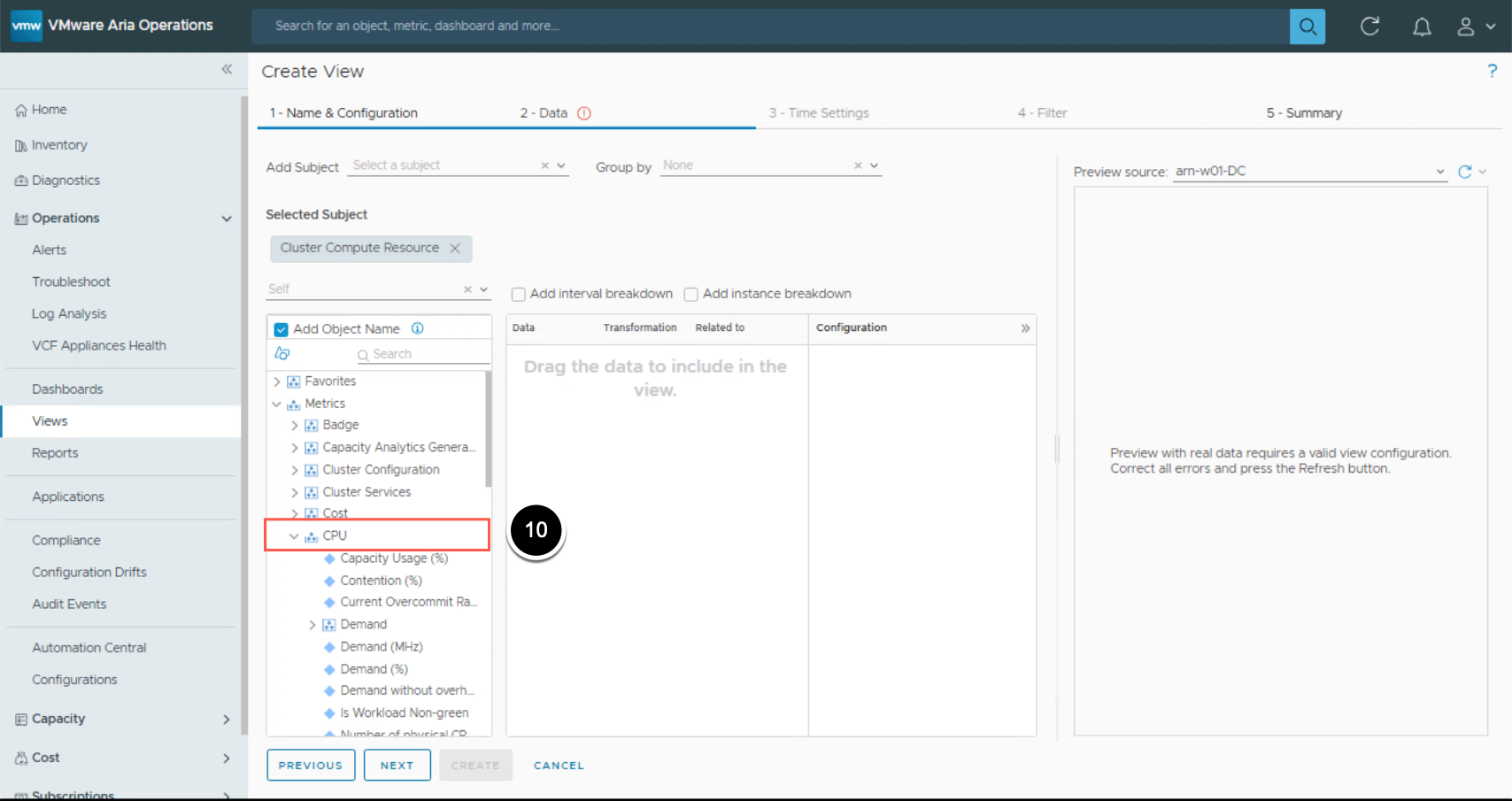
Task: Collapse the left navigation sidebar
Action: [227, 69]
